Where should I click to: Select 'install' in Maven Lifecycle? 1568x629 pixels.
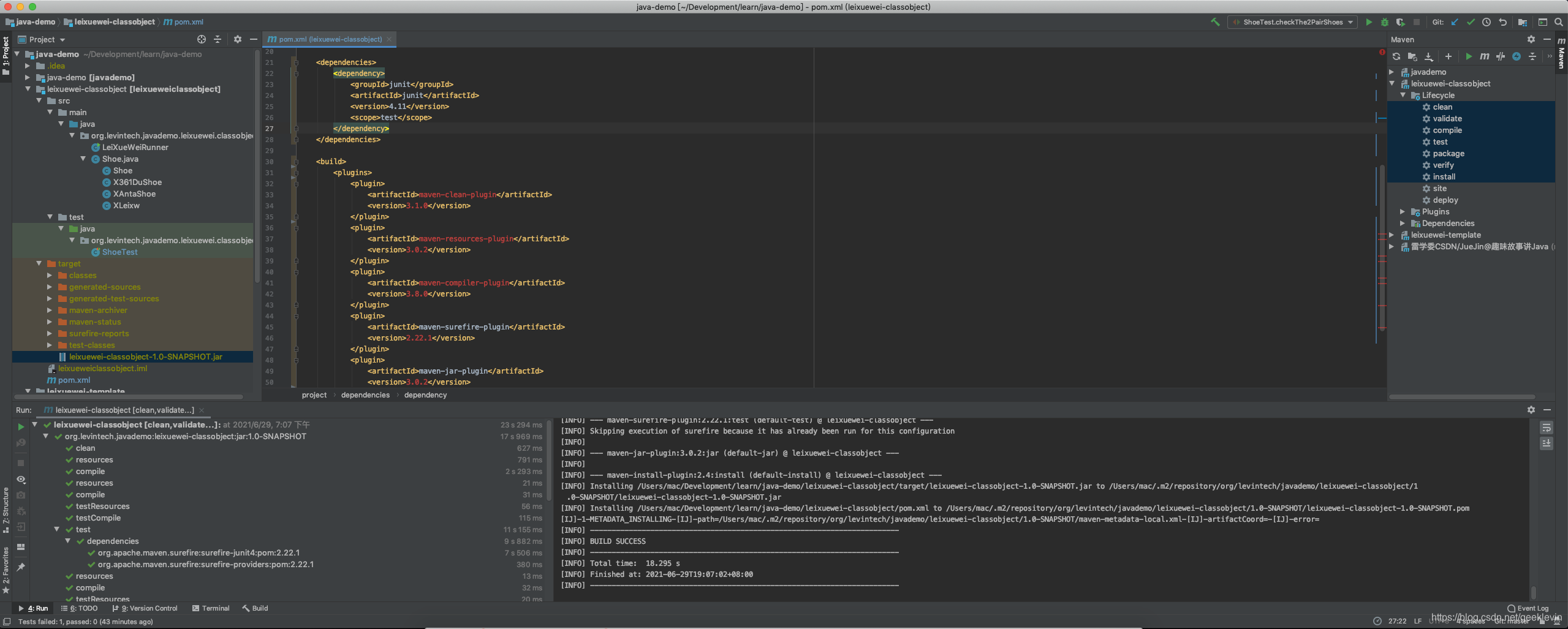coord(1444,177)
